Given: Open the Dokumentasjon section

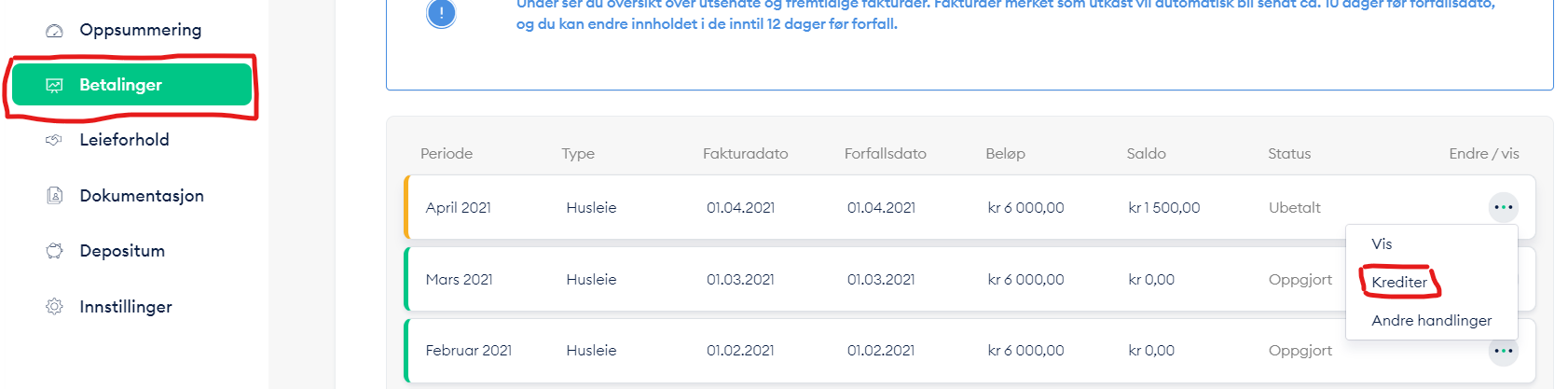Looking at the screenshot, I should coord(142,196).
